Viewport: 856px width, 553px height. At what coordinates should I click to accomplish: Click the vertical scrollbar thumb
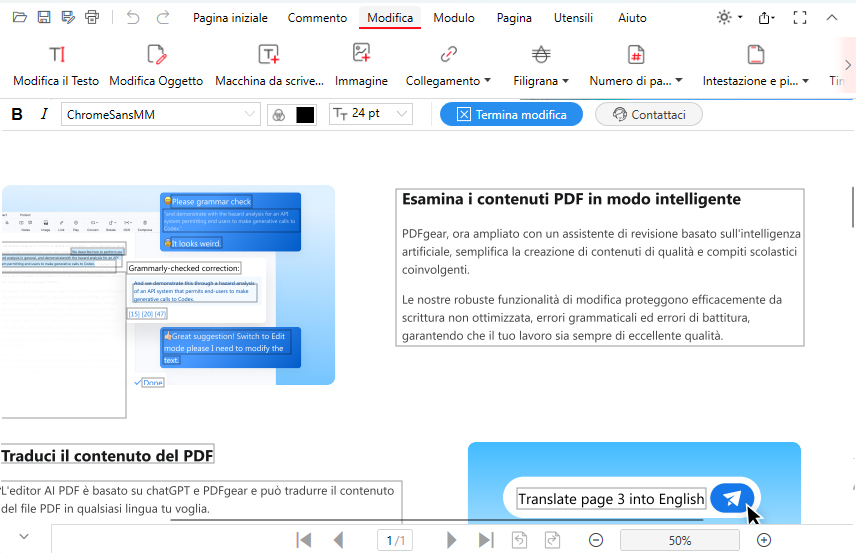(853, 207)
